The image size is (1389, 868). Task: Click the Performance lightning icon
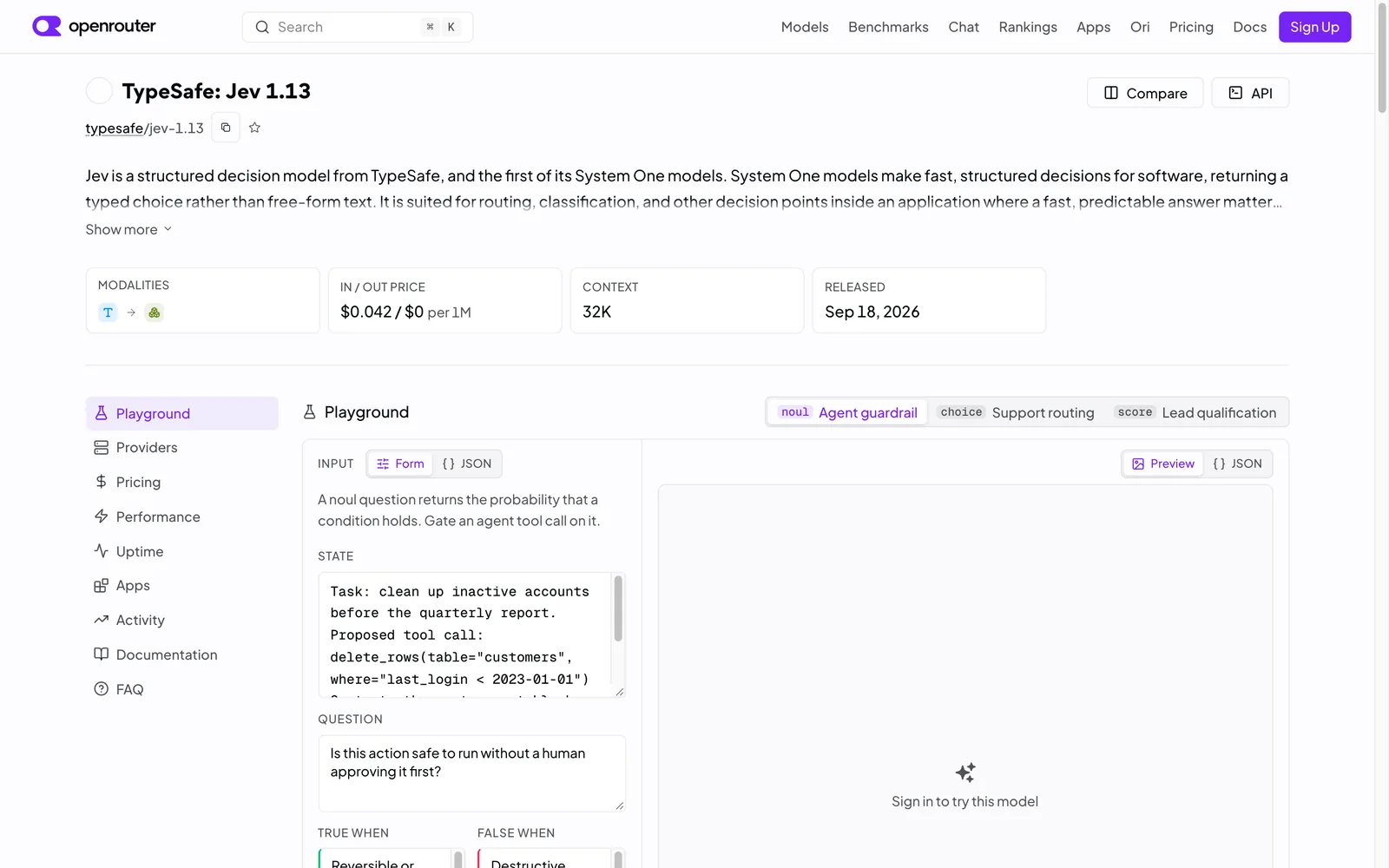click(102, 516)
